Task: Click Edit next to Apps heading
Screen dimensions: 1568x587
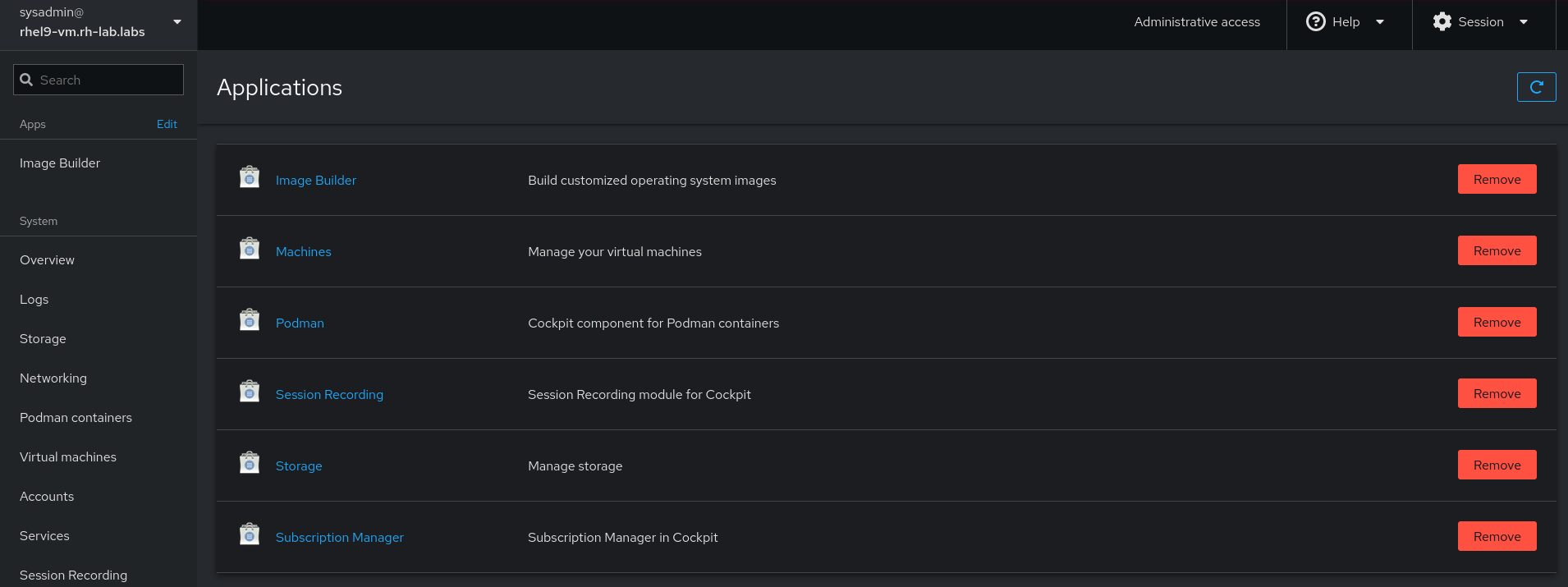Action: click(167, 124)
